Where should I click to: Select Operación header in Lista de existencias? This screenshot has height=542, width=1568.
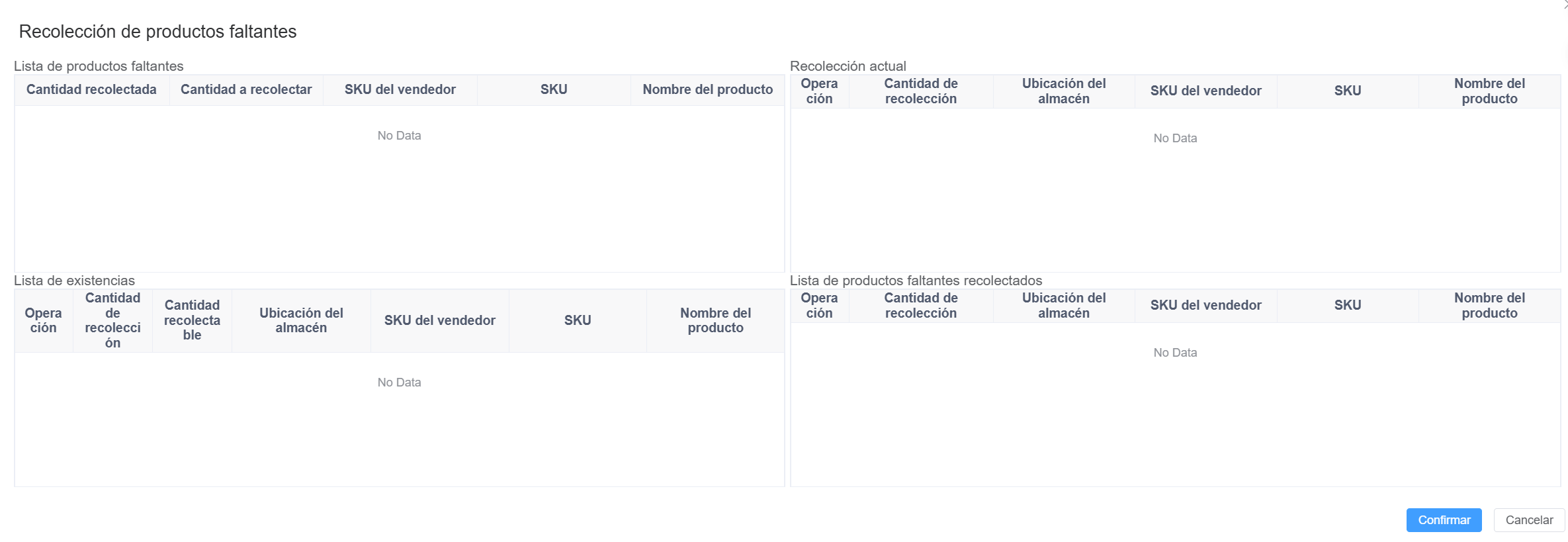pyautogui.click(x=43, y=320)
